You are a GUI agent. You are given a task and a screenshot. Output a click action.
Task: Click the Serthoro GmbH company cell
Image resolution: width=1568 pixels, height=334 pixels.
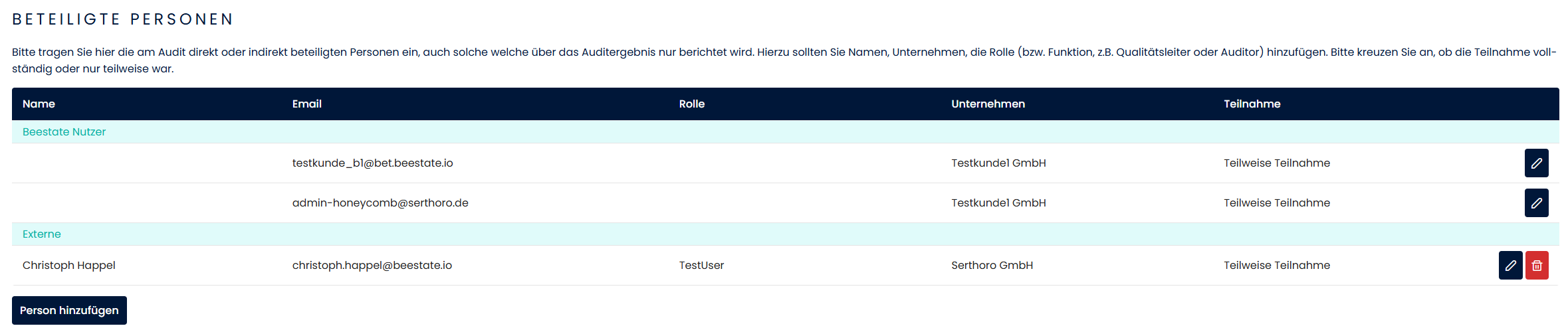coord(992,266)
